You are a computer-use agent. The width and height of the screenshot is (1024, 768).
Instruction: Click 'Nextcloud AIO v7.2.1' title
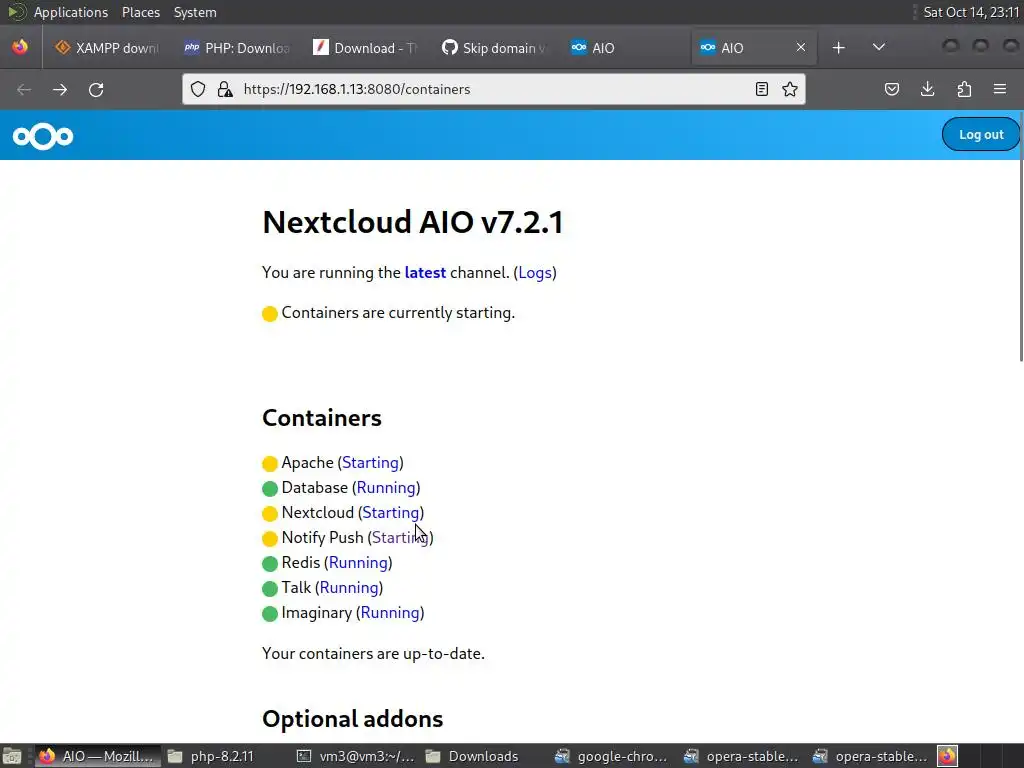coord(413,222)
